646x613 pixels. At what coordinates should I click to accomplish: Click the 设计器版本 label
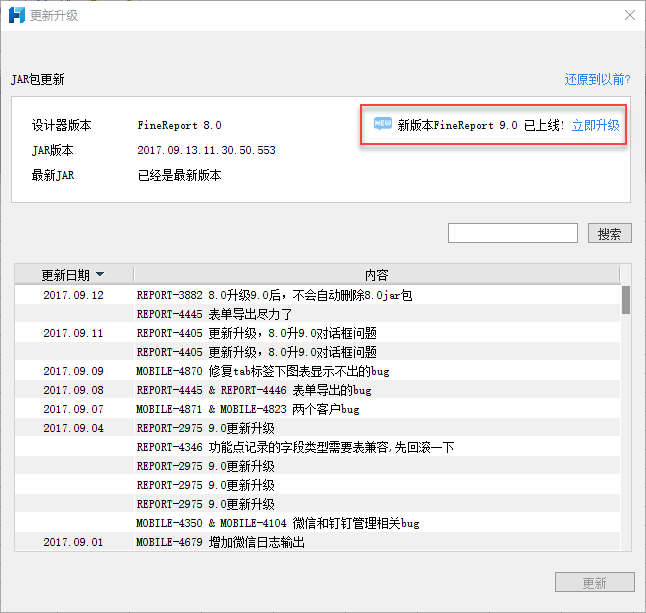[61, 125]
